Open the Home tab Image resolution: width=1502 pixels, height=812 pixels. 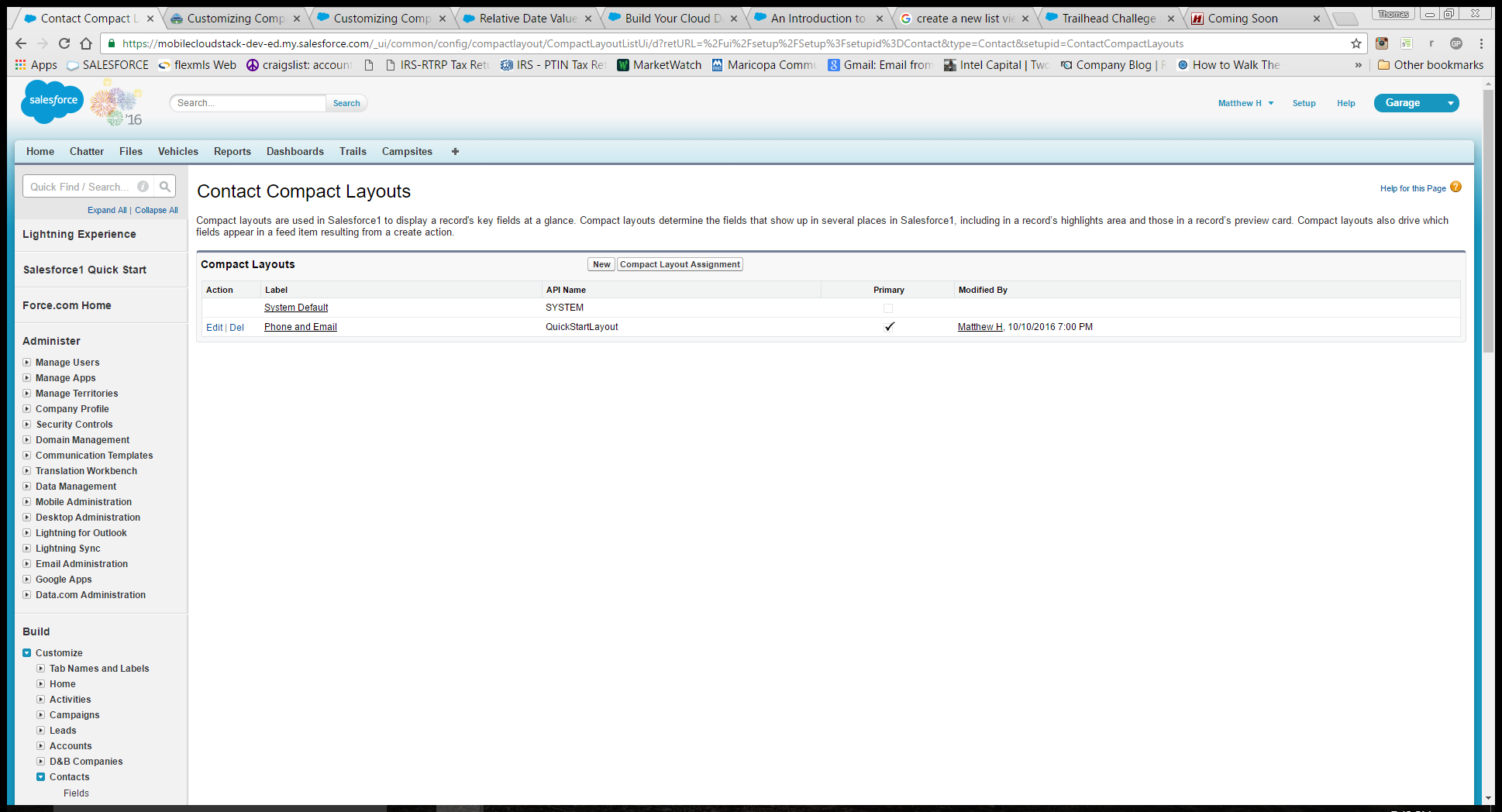[x=40, y=152]
